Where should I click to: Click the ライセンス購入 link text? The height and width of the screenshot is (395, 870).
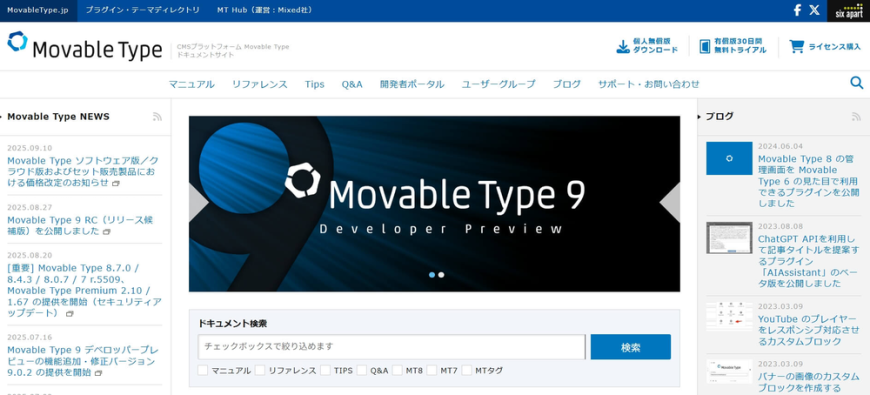pyautogui.click(x=834, y=47)
